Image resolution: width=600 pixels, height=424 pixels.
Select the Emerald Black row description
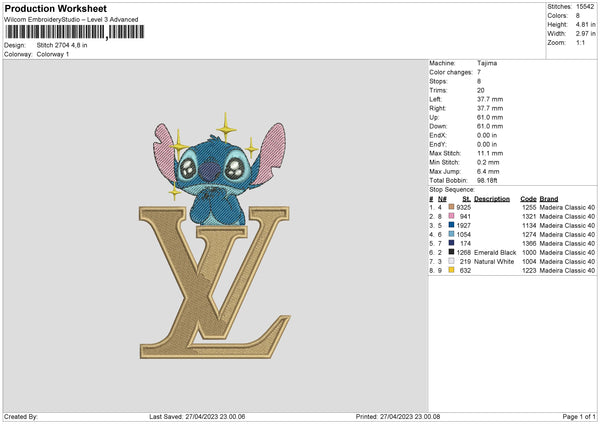point(495,253)
